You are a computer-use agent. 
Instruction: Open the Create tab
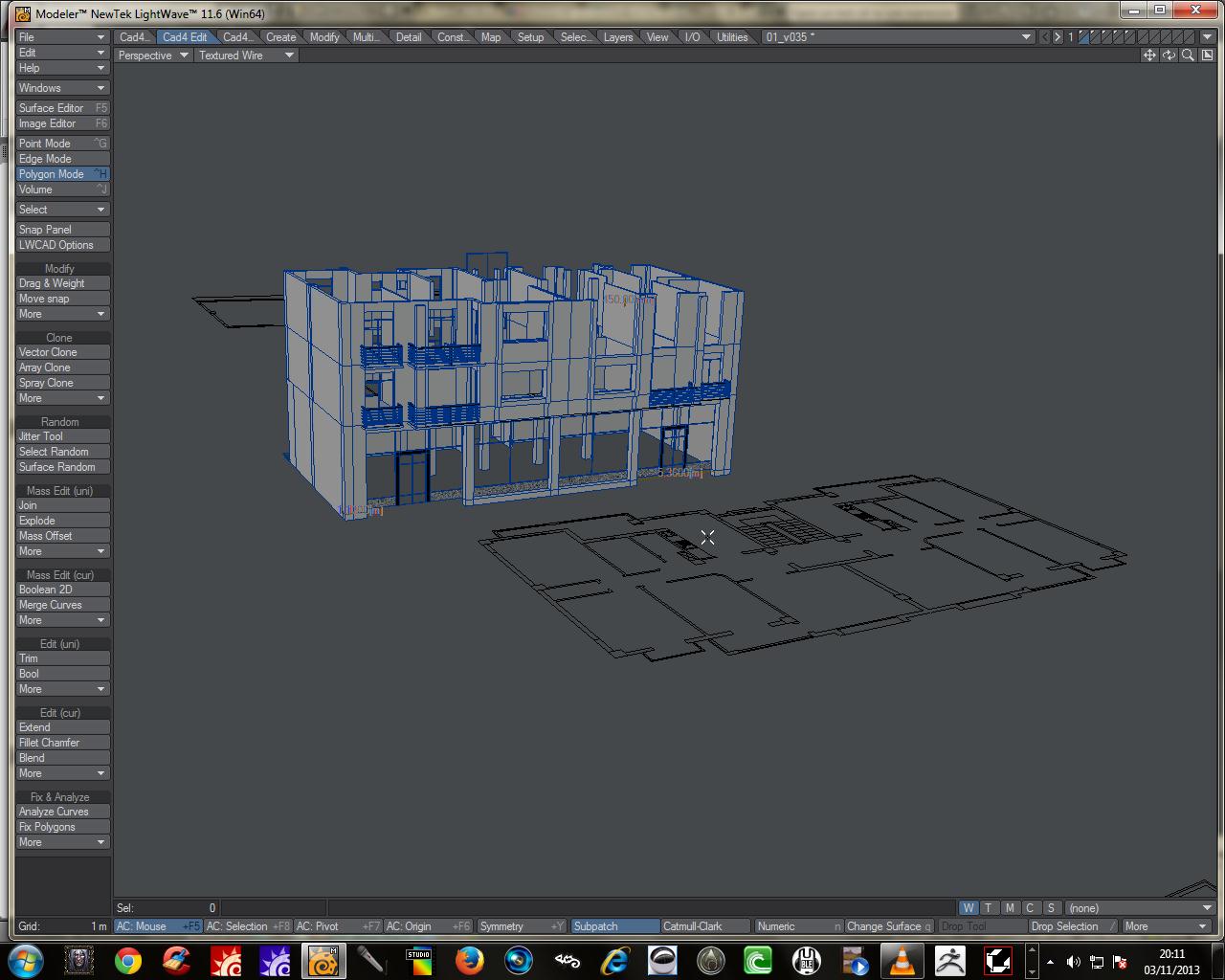pos(280,37)
